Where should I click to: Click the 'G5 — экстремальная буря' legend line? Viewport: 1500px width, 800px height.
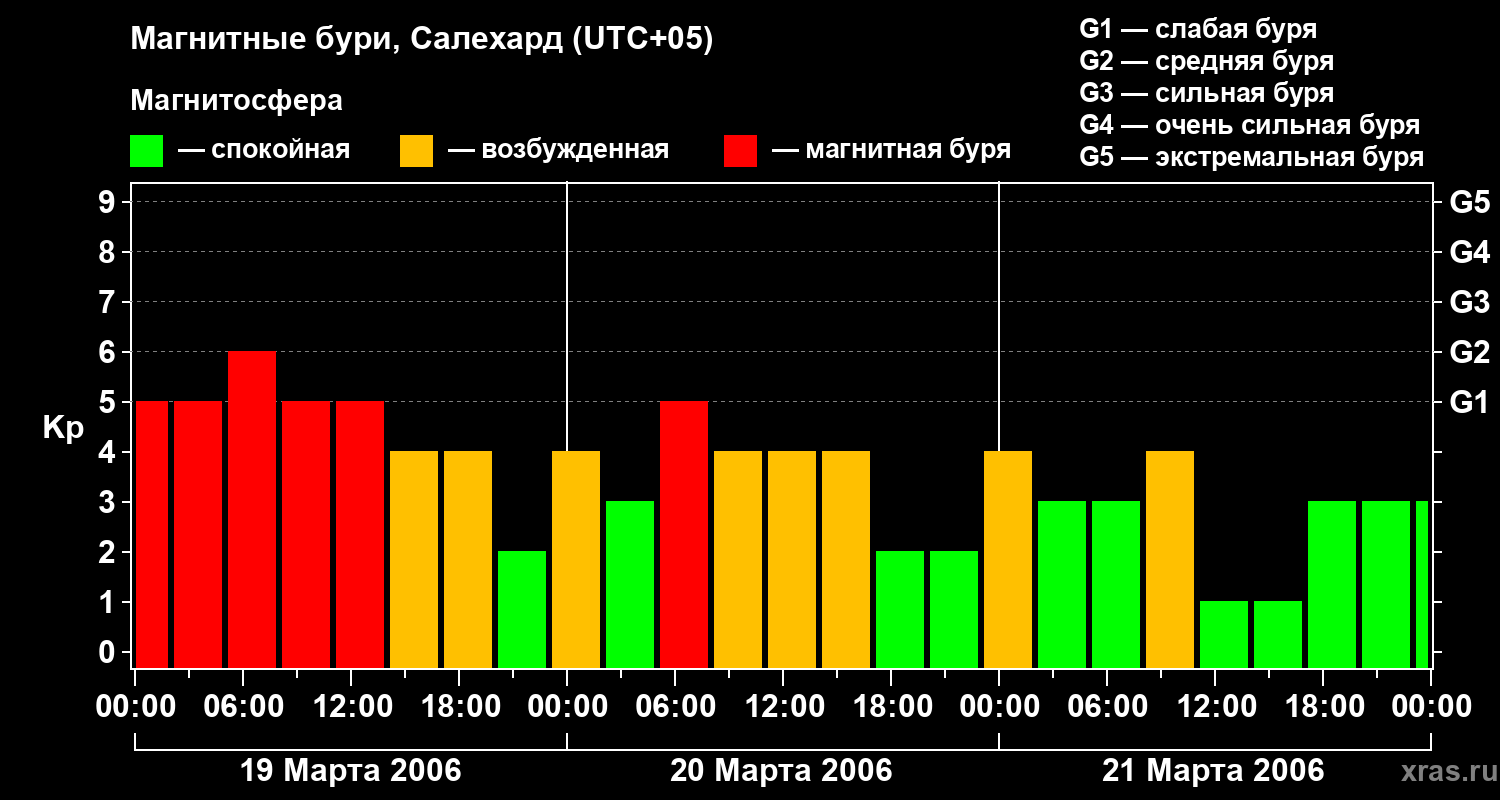1252,157
